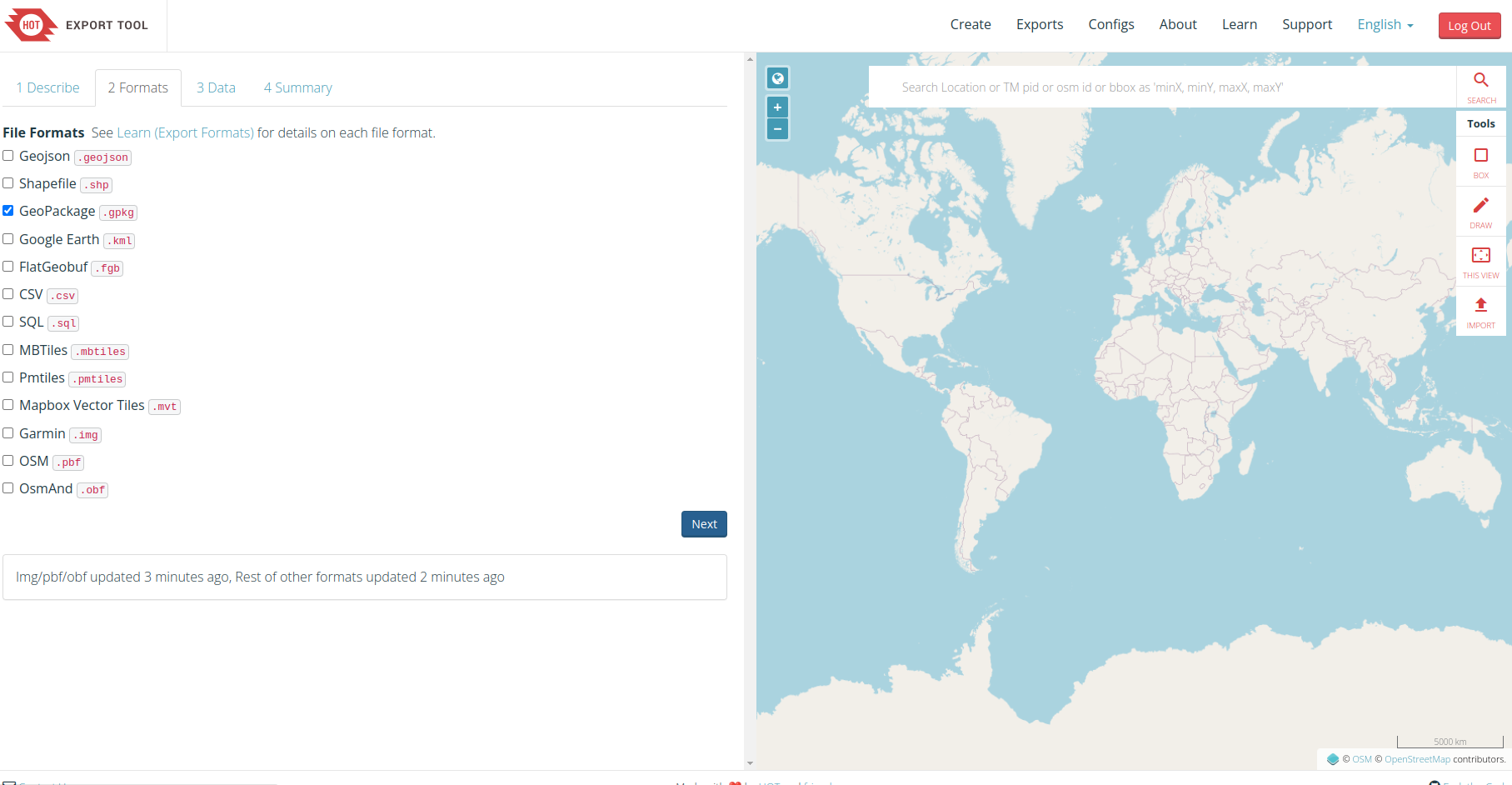Zoom in the map with plus button

point(777,107)
